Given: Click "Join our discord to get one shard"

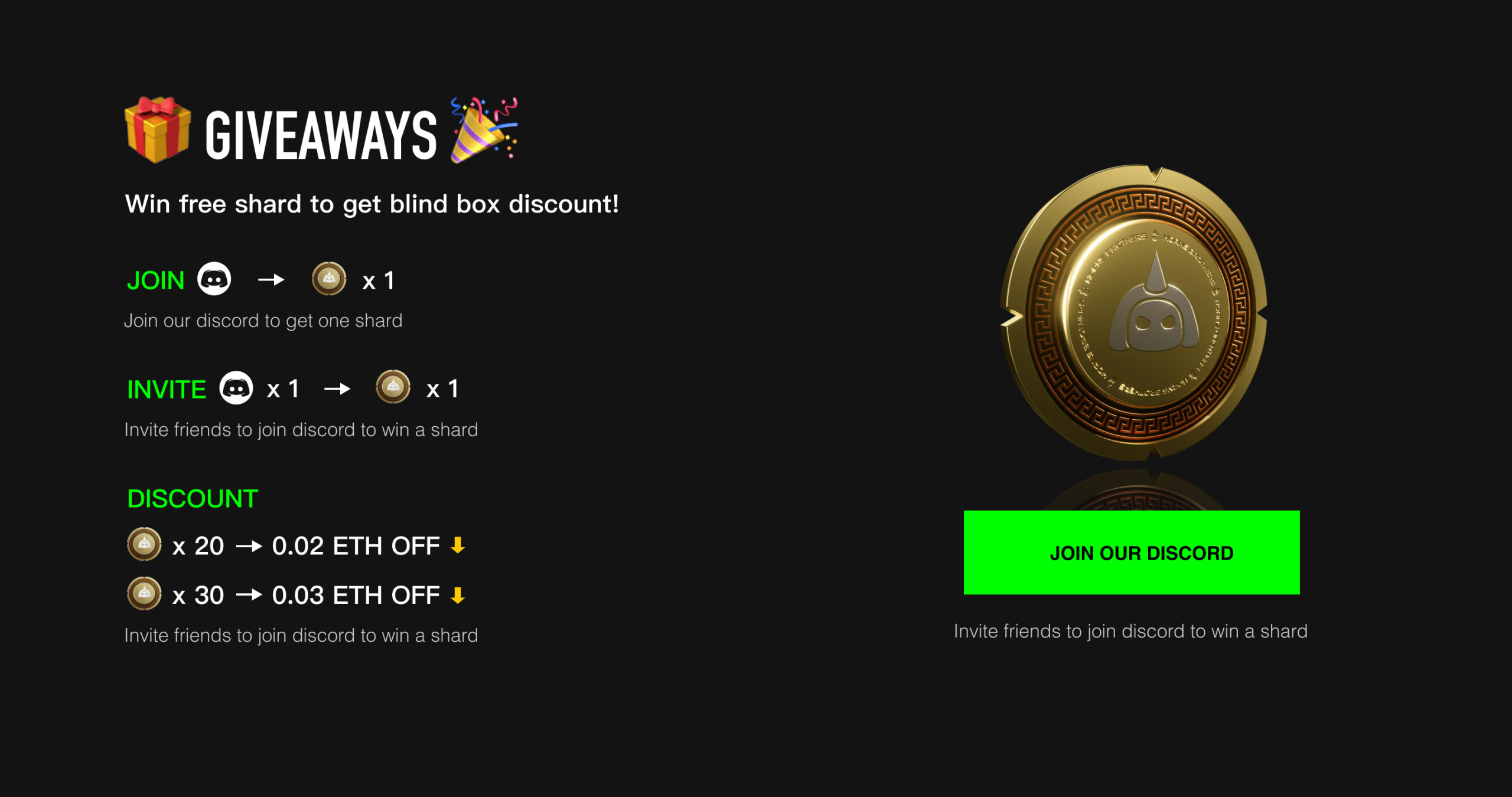Looking at the screenshot, I should click(x=263, y=321).
